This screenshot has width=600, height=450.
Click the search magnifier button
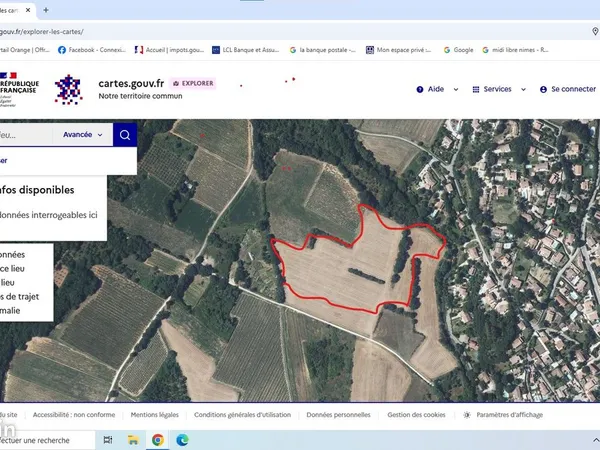click(125, 135)
